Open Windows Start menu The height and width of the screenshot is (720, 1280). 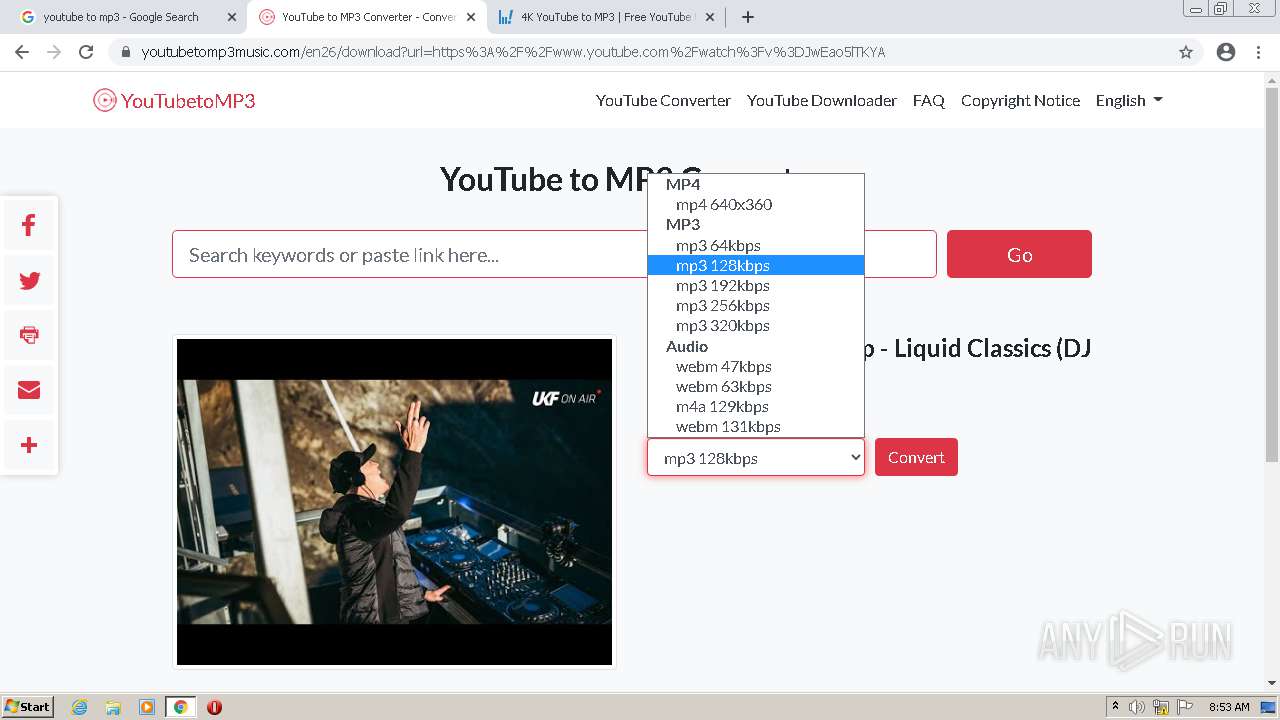click(28, 706)
